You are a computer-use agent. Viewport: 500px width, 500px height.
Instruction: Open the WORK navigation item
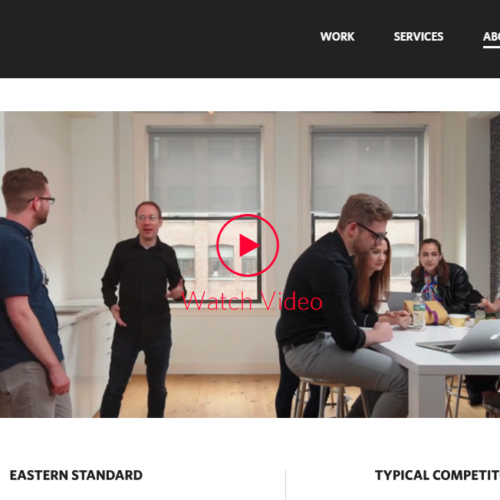tap(337, 37)
